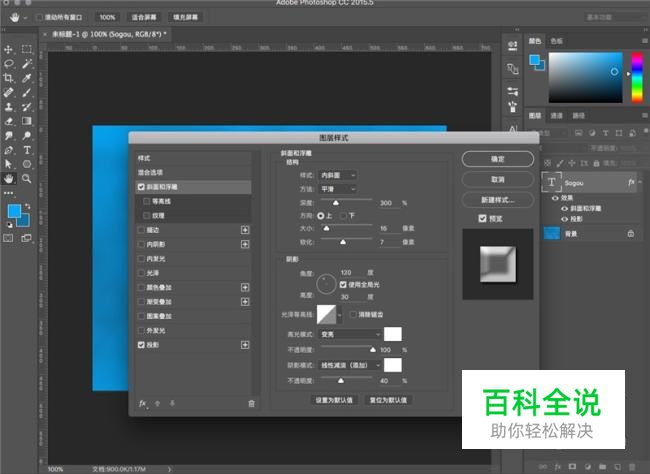Collapse the Sogou layer effects arrow
This screenshot has width=650, height=474.
[640, 182]
